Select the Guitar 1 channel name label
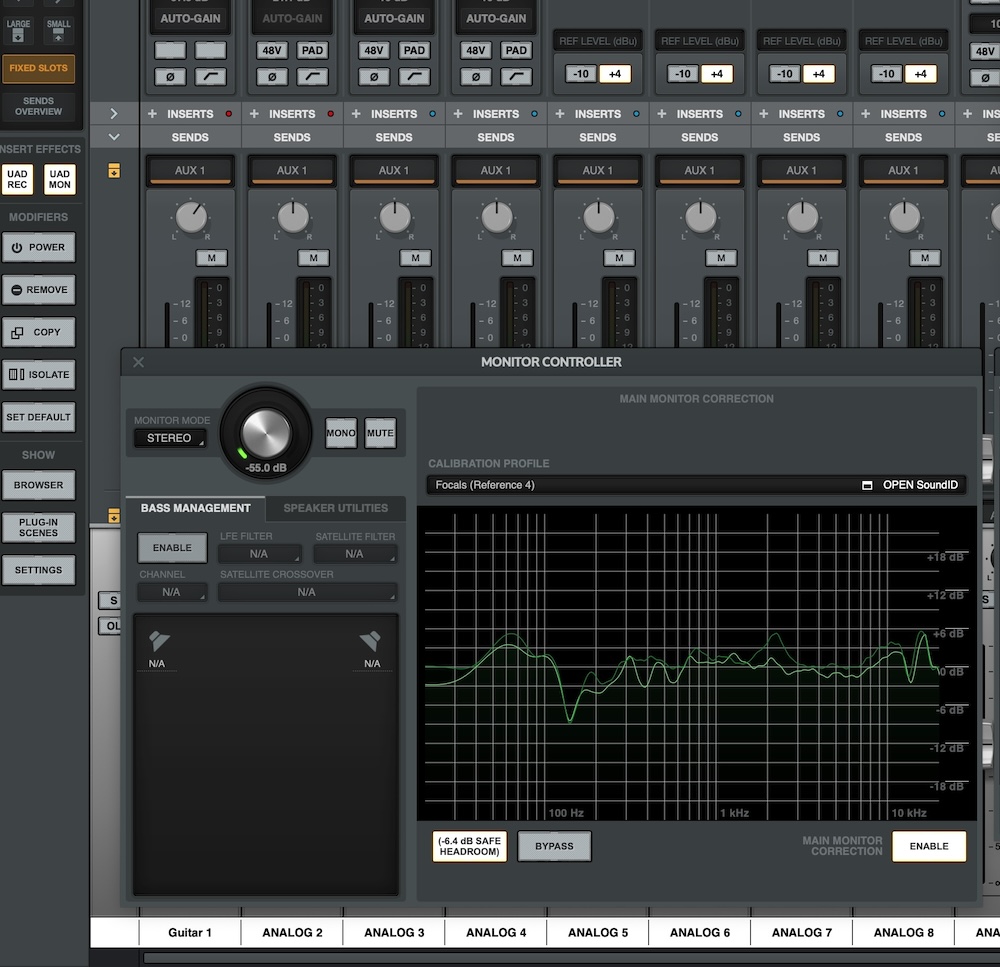1000x967 pixels. click(x=190, y=933)
